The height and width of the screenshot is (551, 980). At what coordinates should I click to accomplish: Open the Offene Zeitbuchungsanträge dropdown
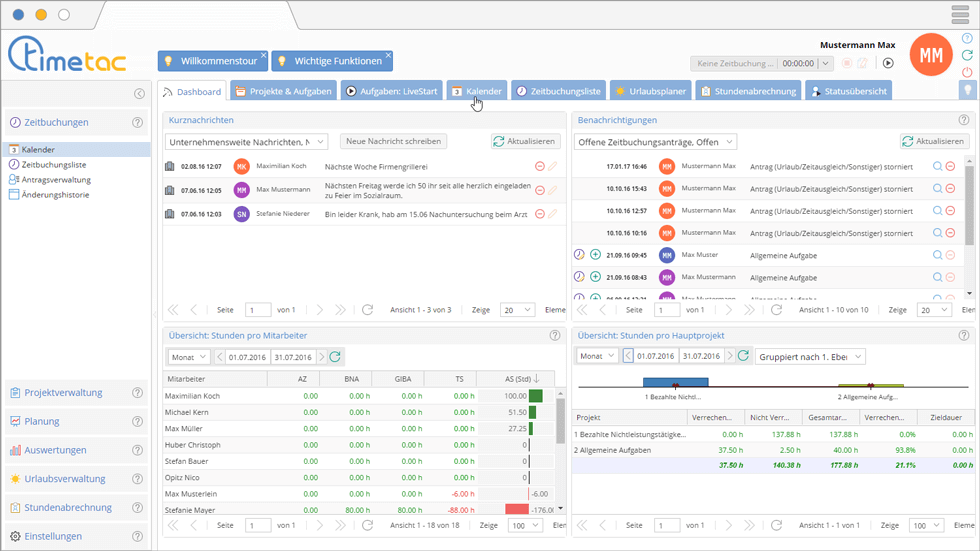(656, 142)
